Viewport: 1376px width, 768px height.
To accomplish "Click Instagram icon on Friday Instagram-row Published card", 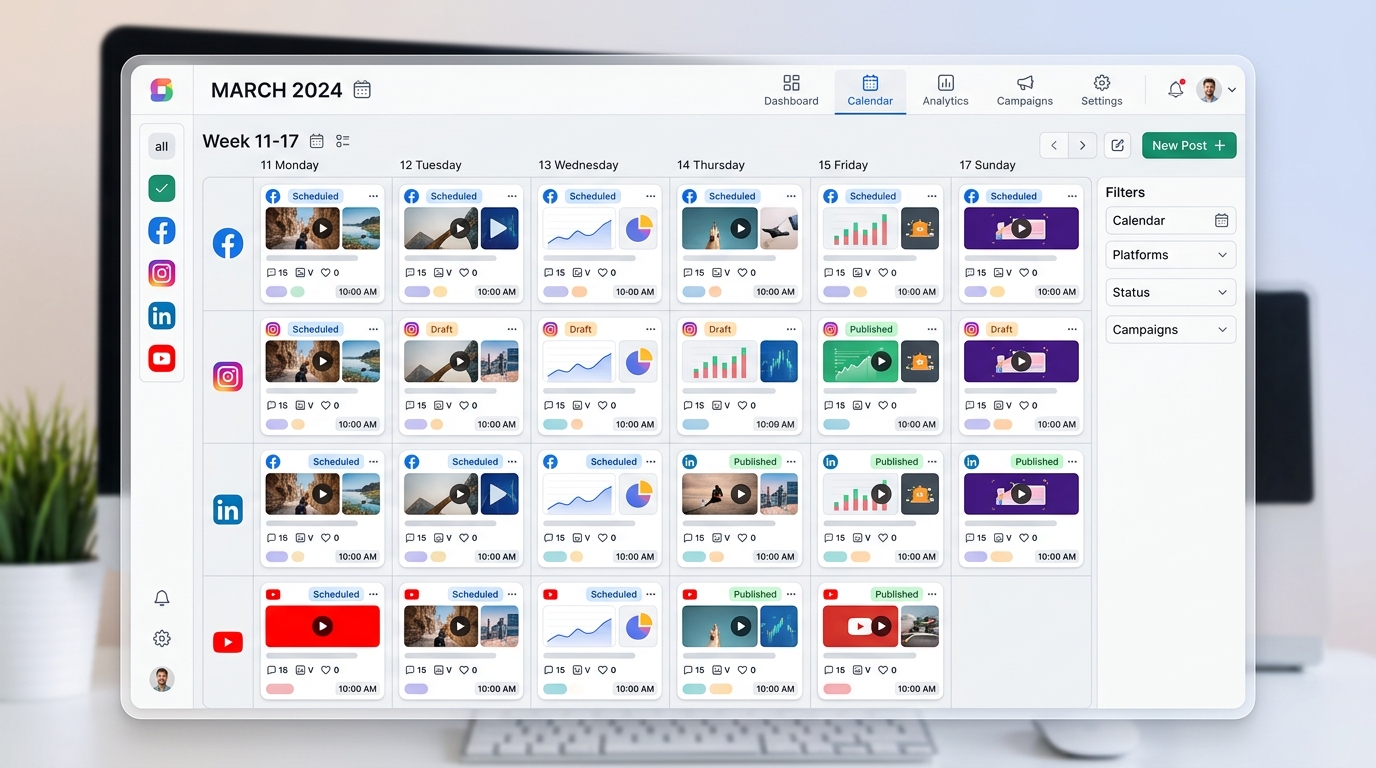I will (830, 329).
